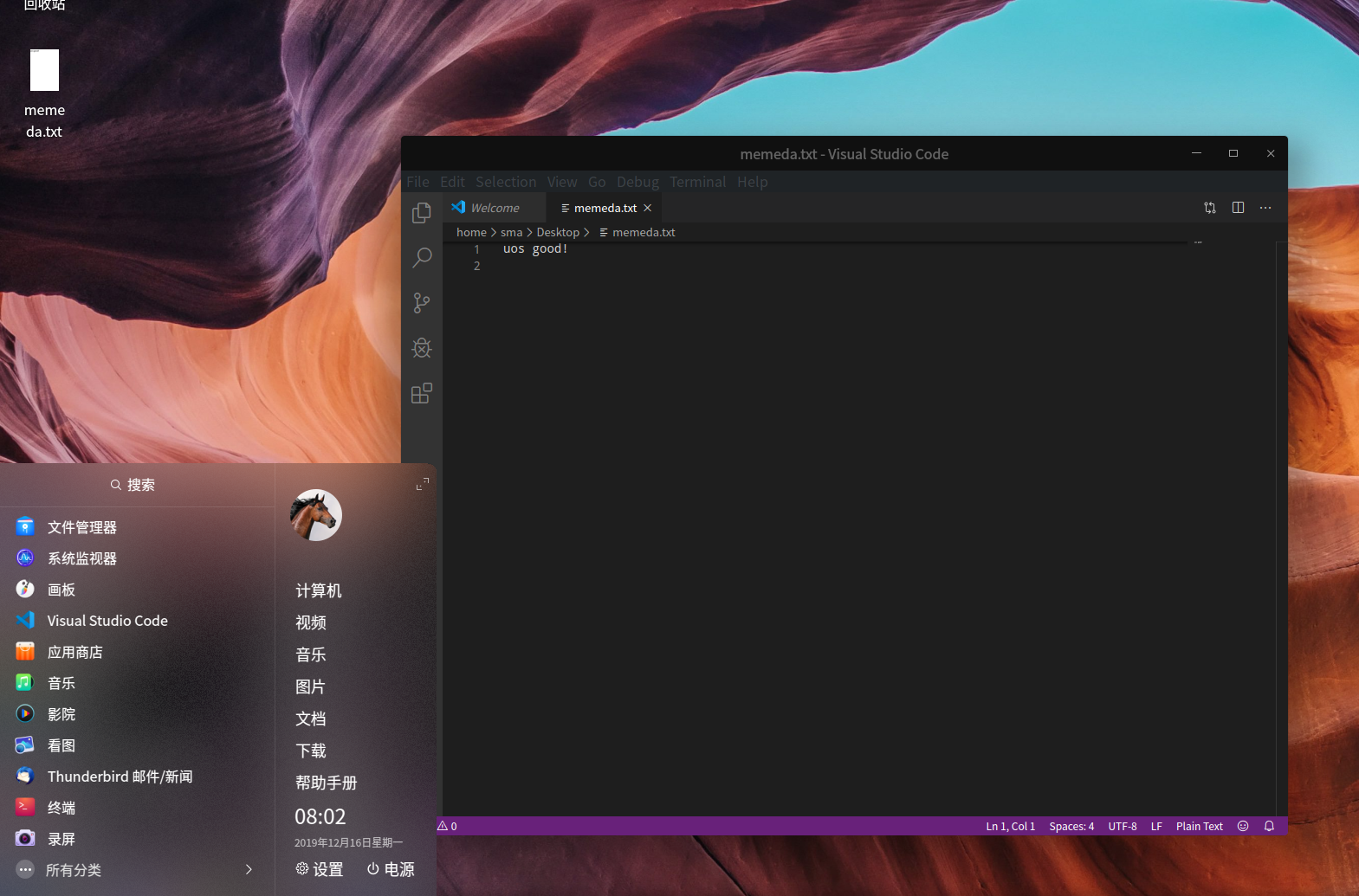Open 设置 settings from launcher
This screenshot has width=1359, height=896.
click(x=320, y=869)
